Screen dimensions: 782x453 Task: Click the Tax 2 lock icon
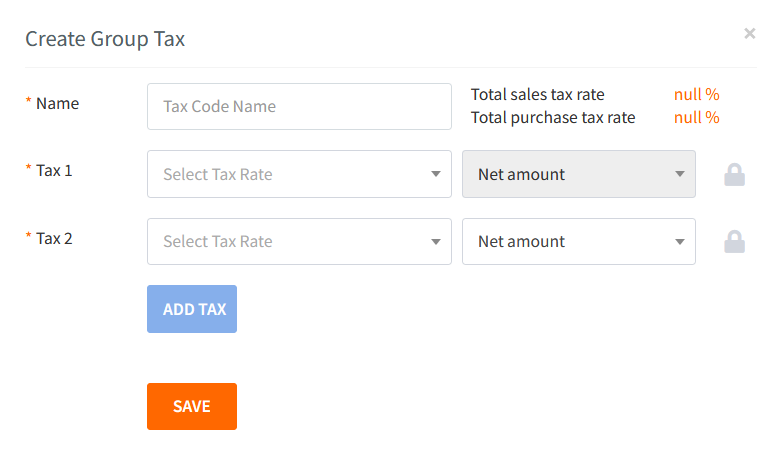click(734, 242)
